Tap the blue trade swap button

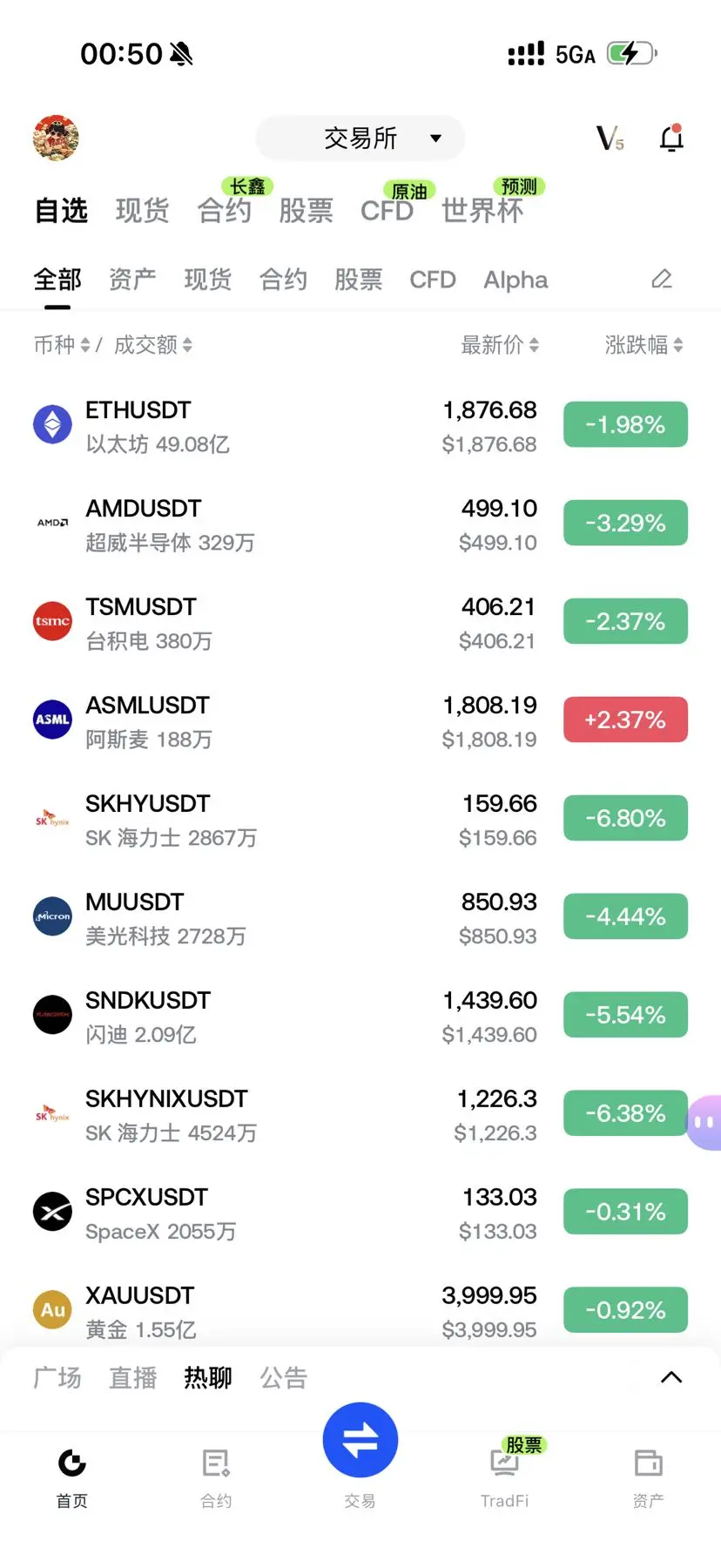360,1439
